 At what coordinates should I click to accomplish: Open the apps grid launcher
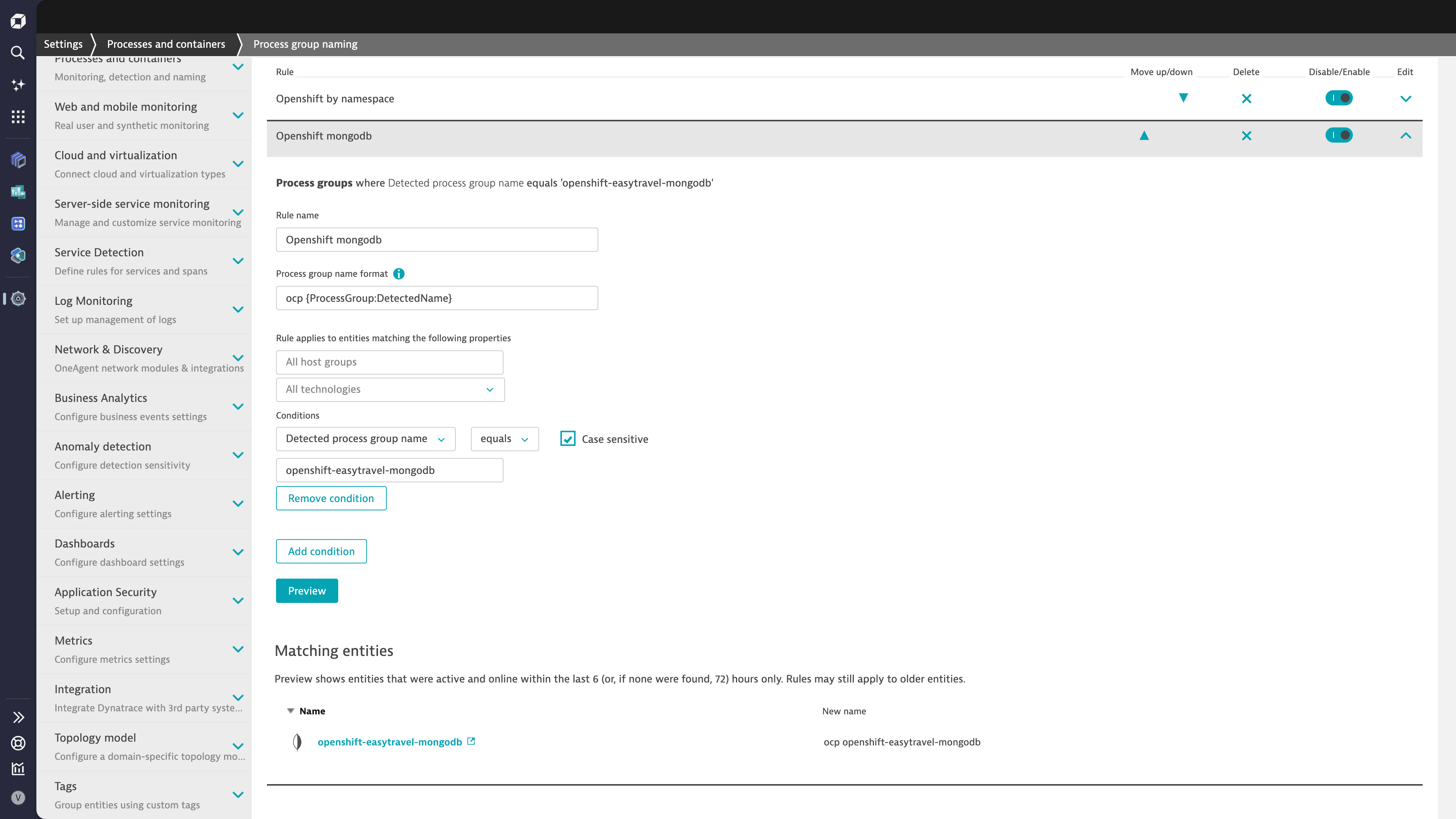(x=18, y=116)
